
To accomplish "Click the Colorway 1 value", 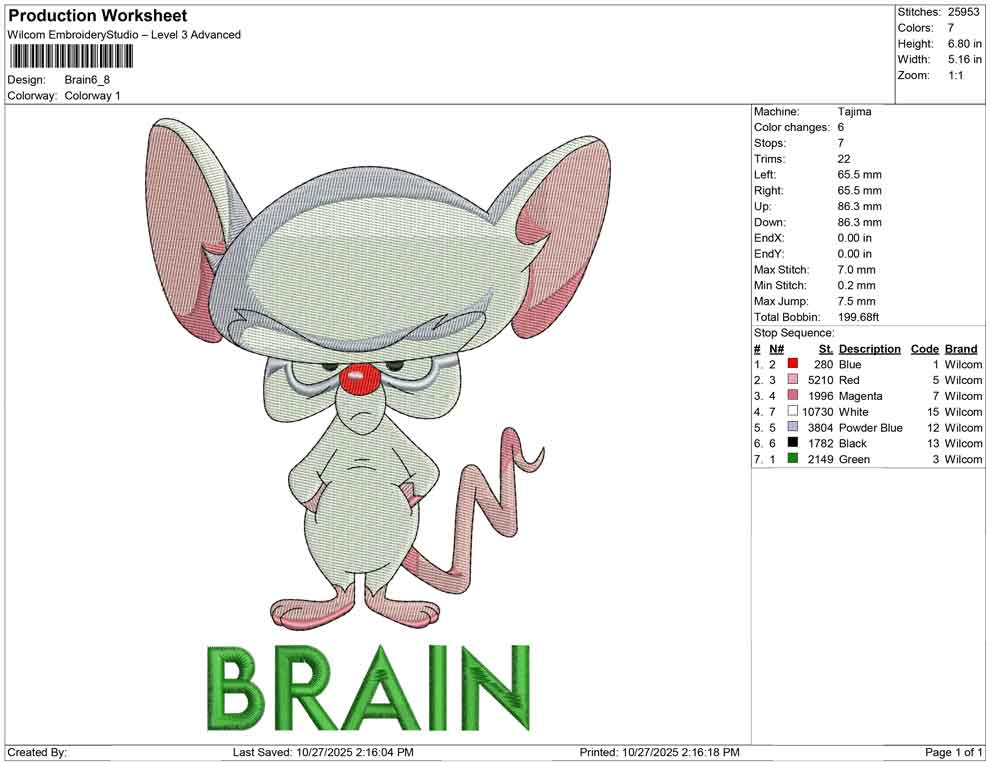I will click(92, 95).
